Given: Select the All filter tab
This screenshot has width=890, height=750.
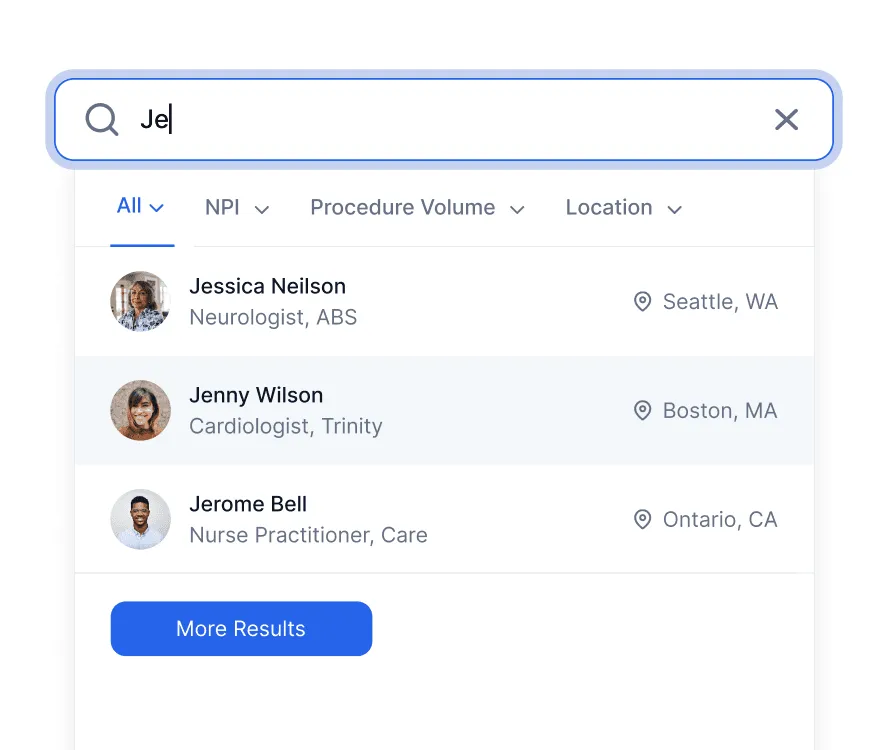Looking at the screenshot, I should (x=141, y=207).
